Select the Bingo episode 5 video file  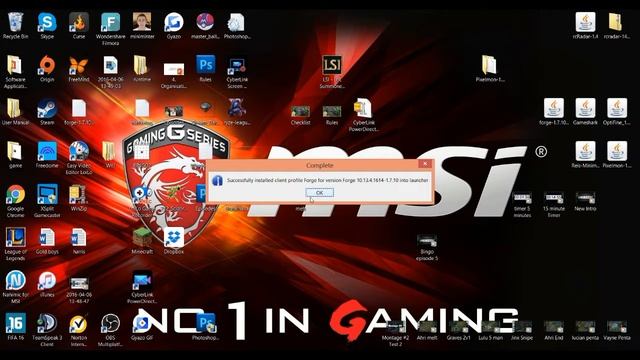click(427, 248)
